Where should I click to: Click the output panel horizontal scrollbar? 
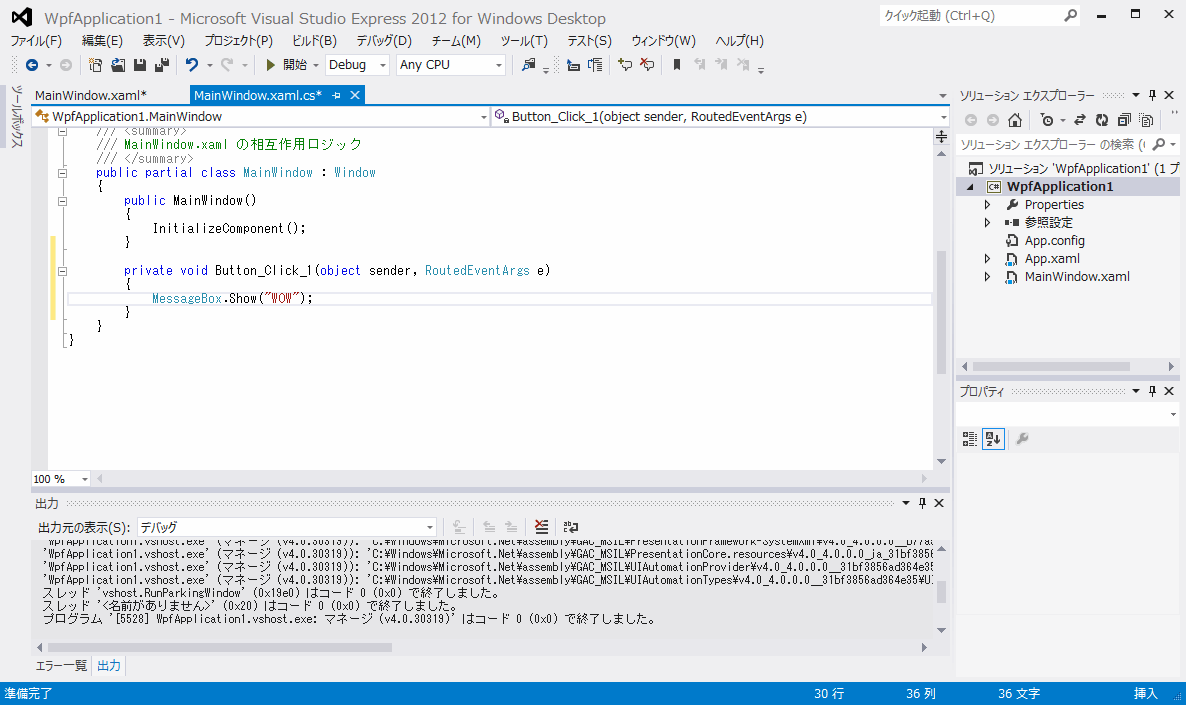tap(219, 648)
